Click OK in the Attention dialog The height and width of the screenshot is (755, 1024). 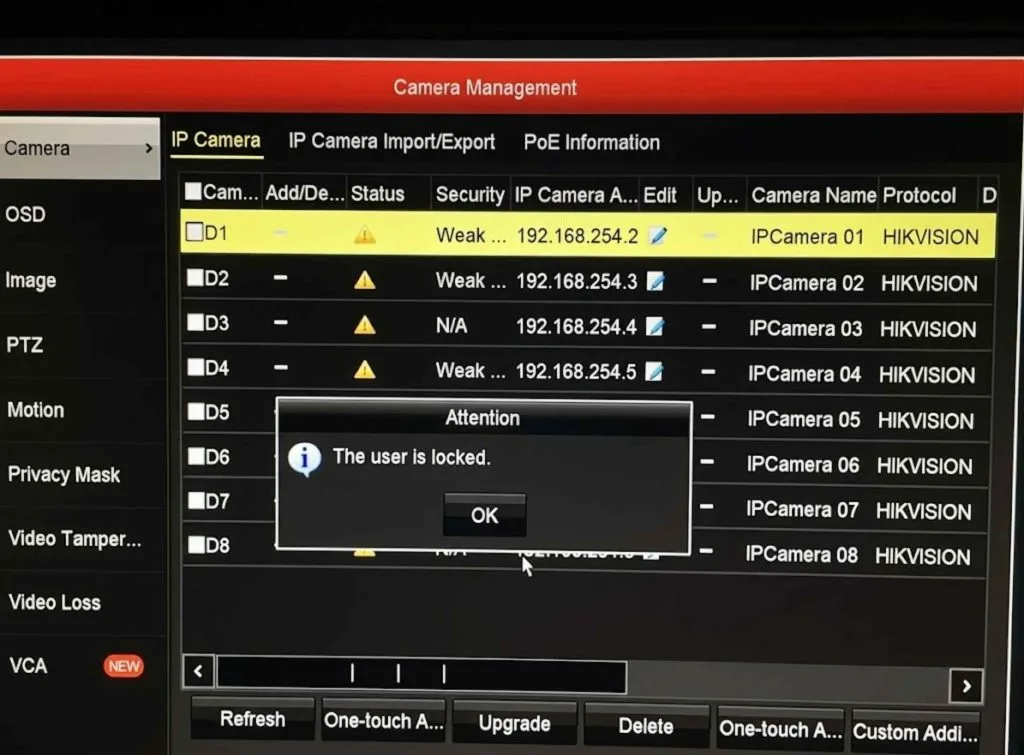tap(485, 515)
